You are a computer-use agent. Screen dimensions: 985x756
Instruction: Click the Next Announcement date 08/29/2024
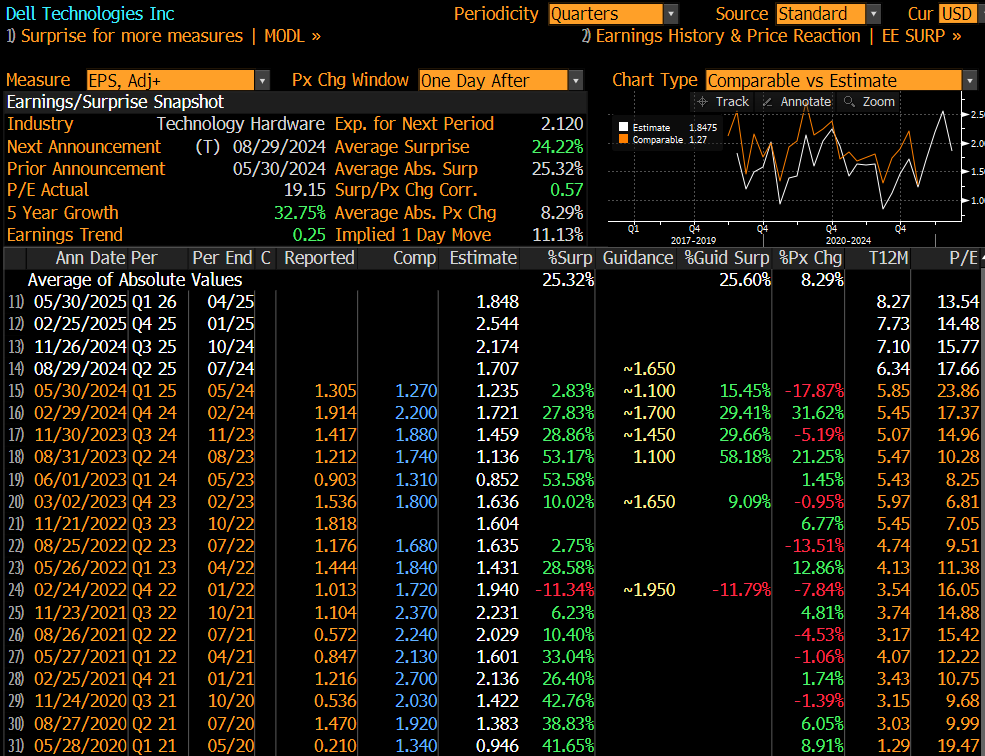[x=279, y=147]
